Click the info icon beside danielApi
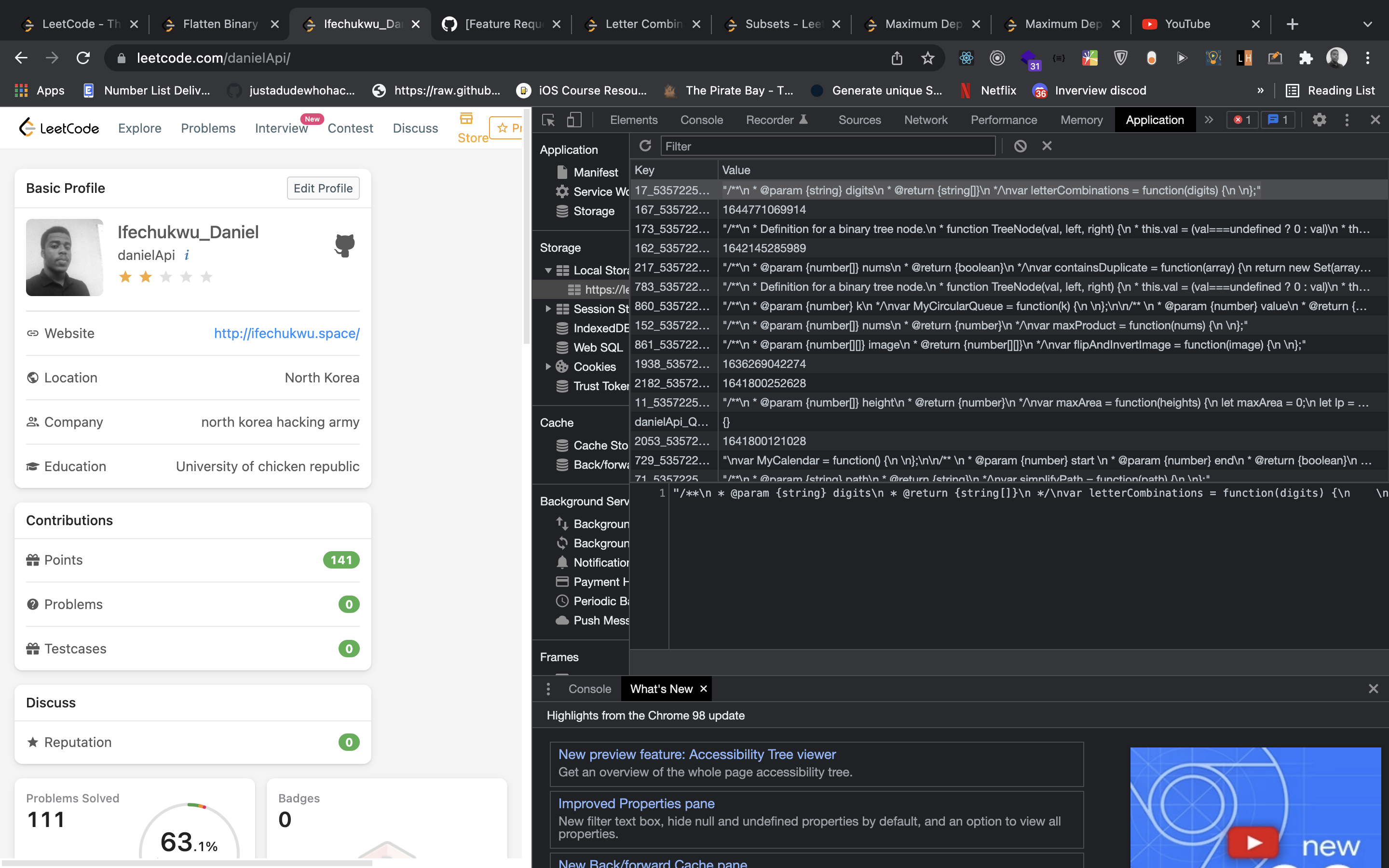This screenshot has height=868, width=1389. coord(187,256)
